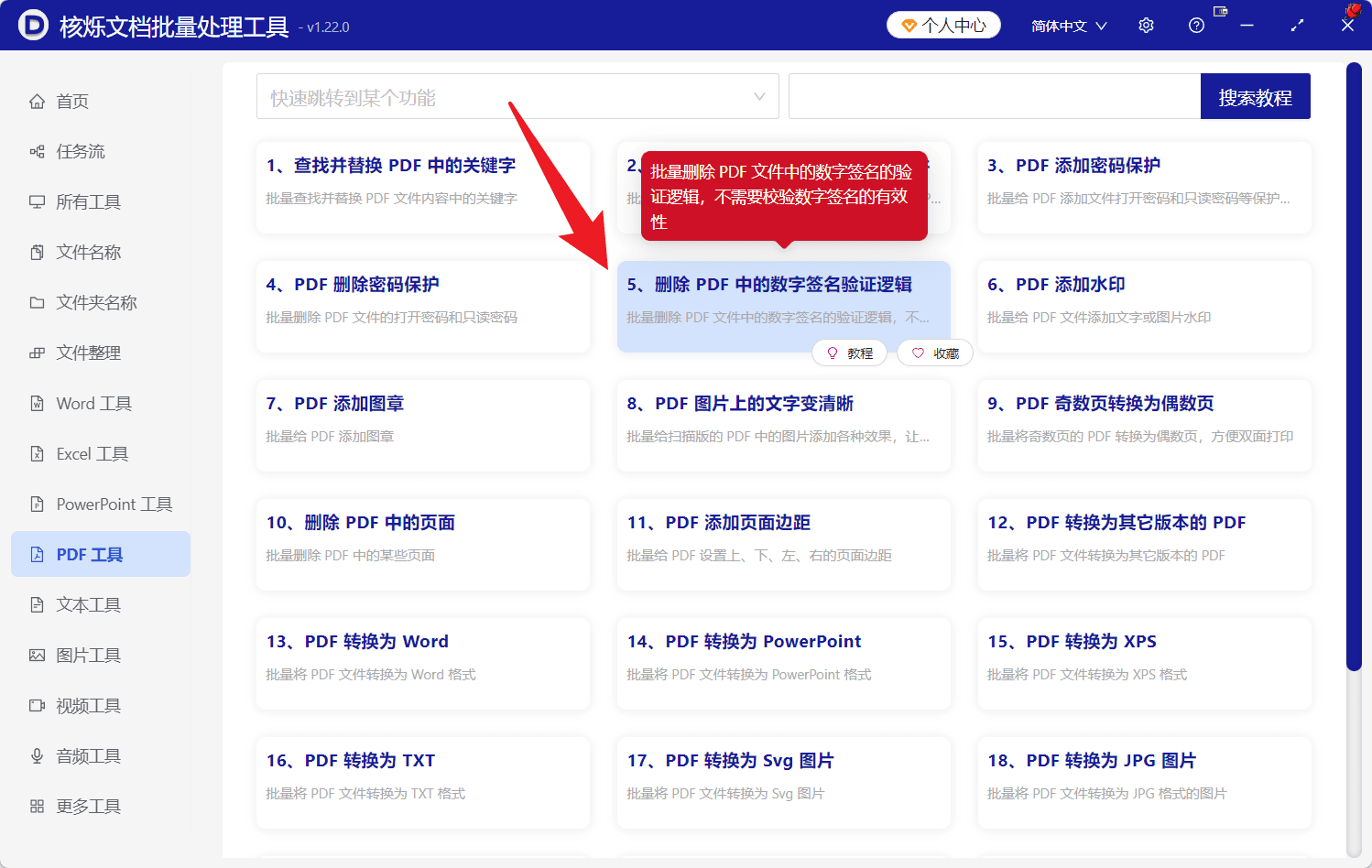Click the 文件名称 file icon
The width and height of the screenshot is (1372, 868).
click(x=37, y=253)
